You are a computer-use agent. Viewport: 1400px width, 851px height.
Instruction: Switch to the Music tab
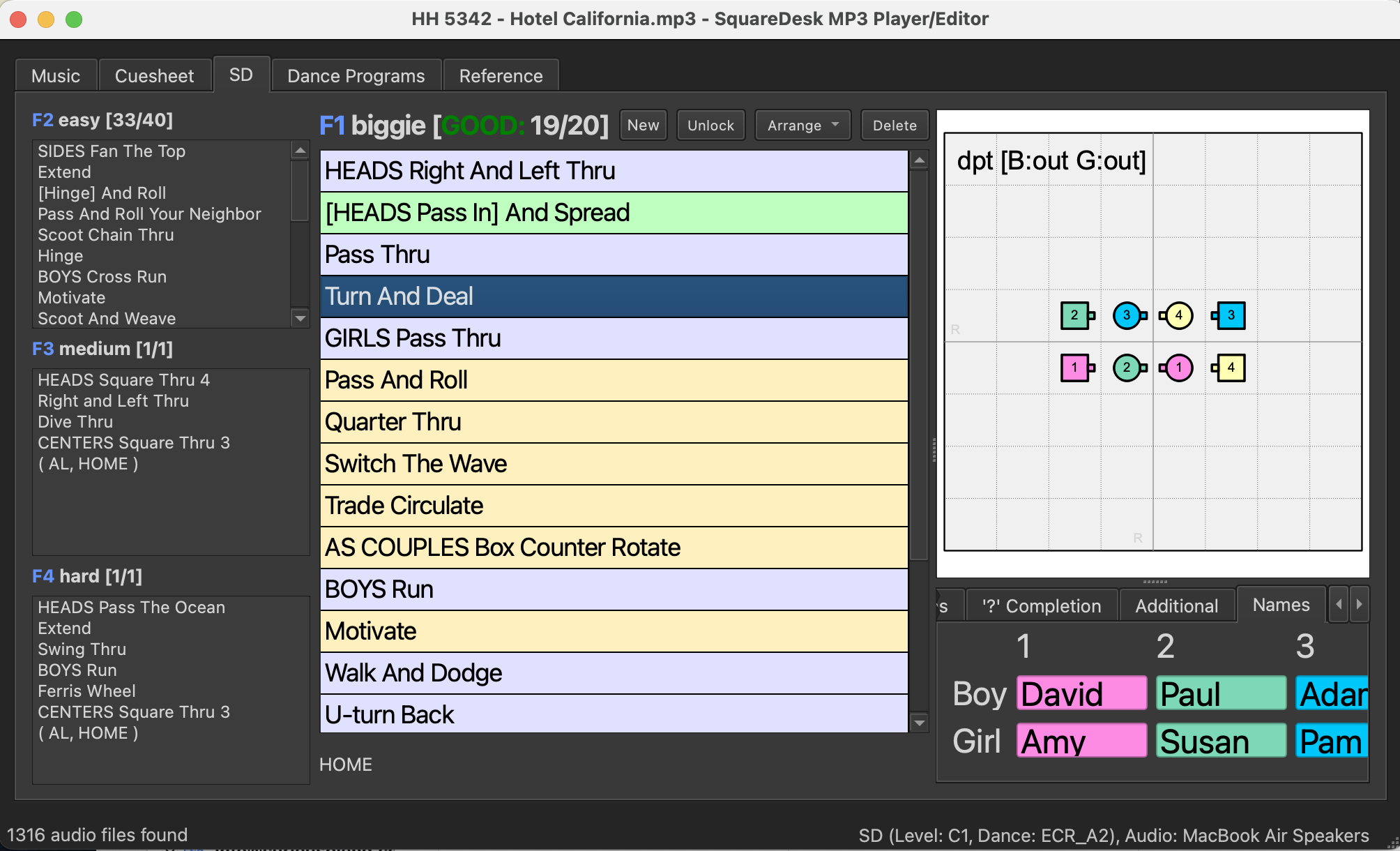[x=56, y=75]
